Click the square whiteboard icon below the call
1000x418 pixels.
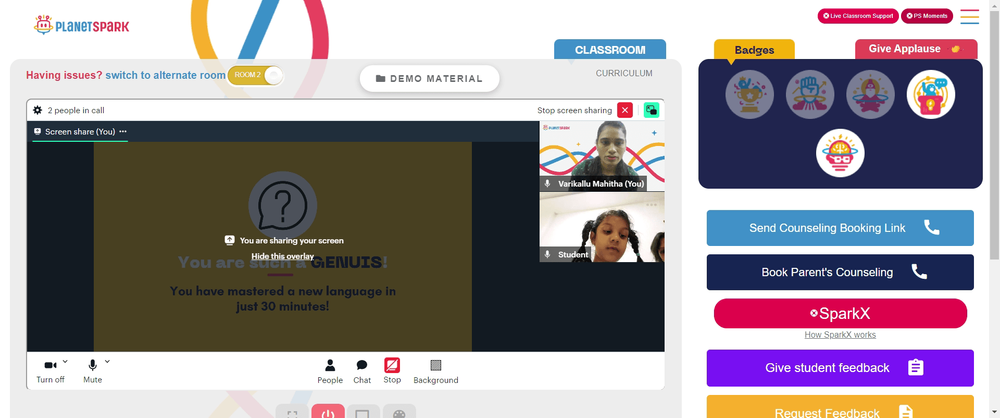point(363,412)
